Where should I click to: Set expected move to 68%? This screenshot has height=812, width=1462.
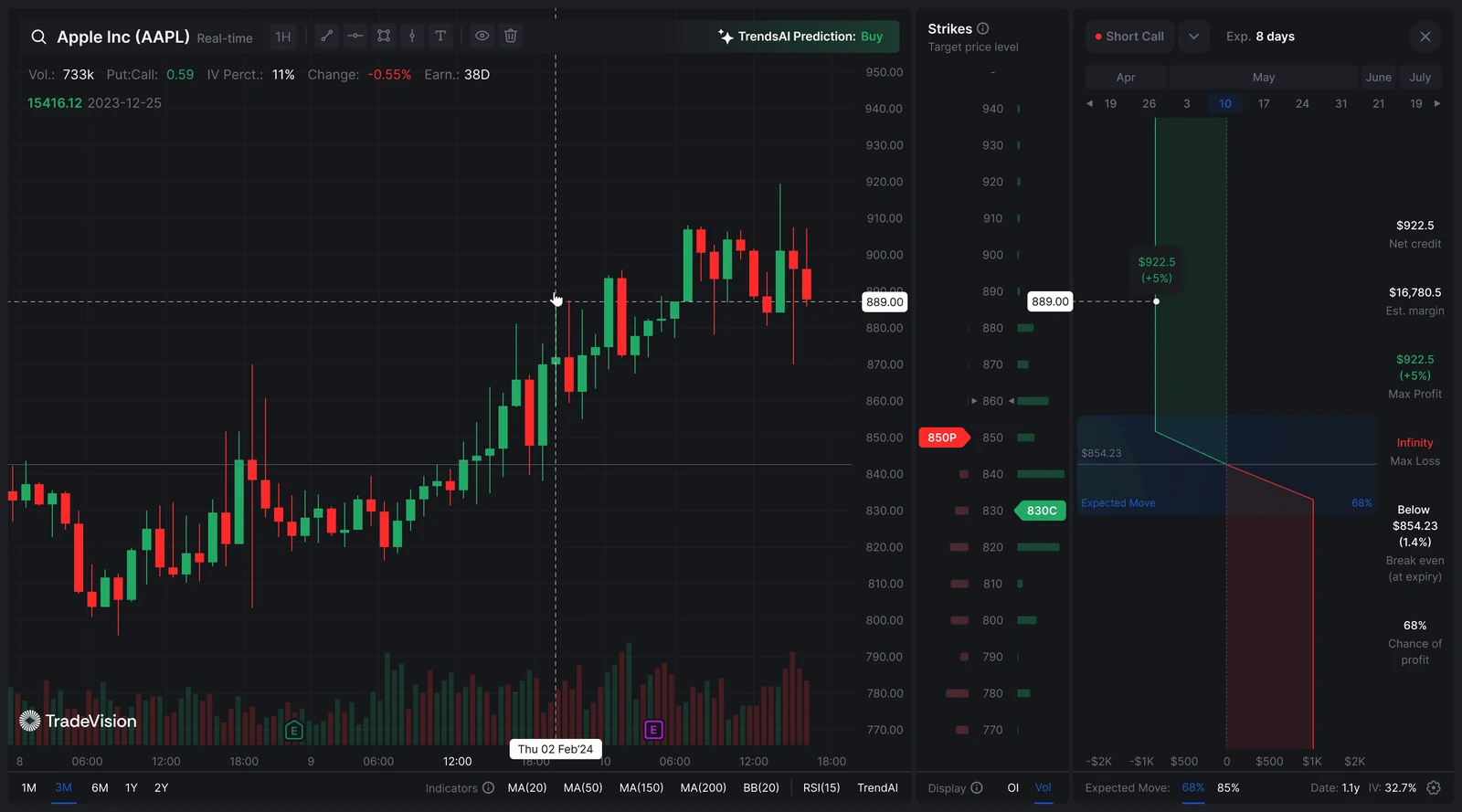pos(1193,787)
